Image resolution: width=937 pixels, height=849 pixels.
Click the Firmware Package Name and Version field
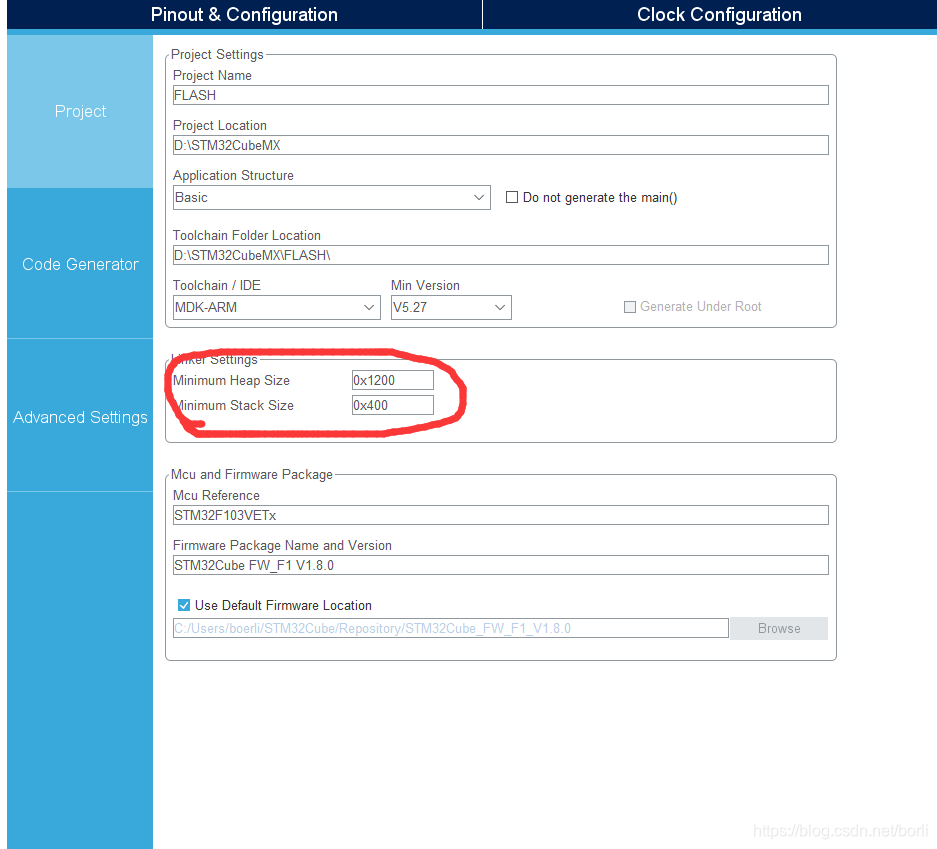[x=500, y=565]
